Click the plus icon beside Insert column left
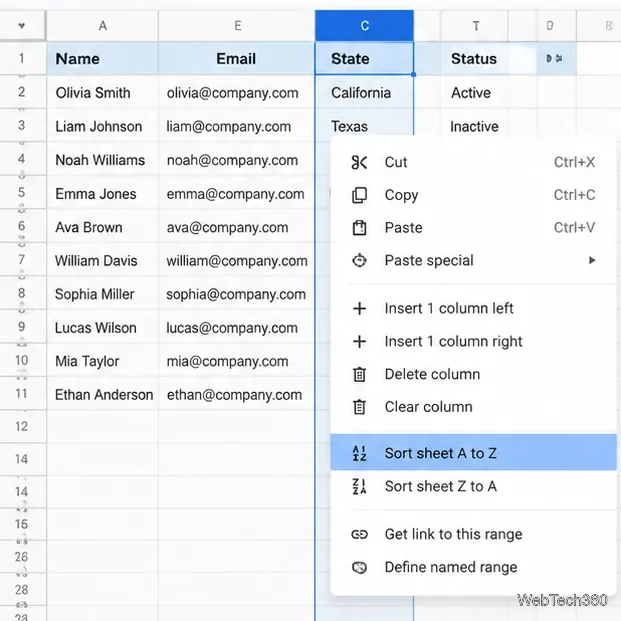Image resolution: width=621 pixels, height=621 pixels. coord(359,309)
